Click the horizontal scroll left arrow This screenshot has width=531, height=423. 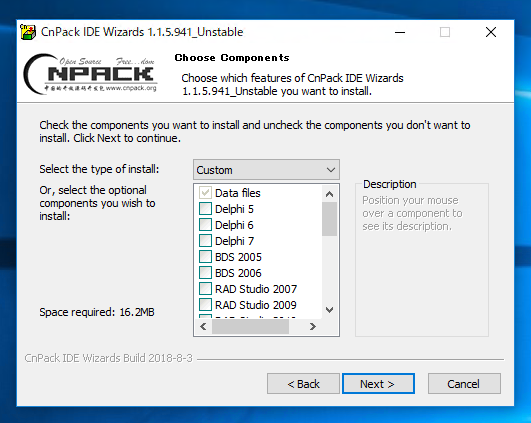(x=203, y=326)
